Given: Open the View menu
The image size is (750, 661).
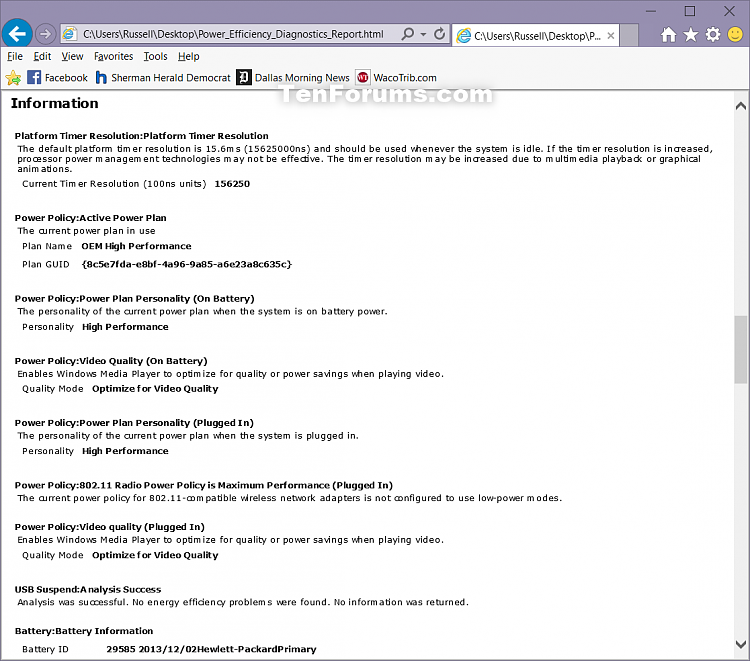Looking at the screenshot, I should tap(72, 56).
